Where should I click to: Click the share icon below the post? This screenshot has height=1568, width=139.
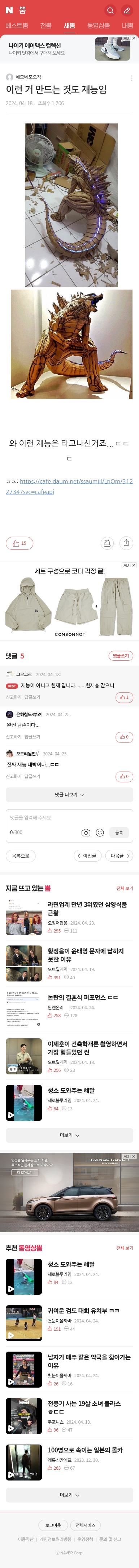(126, 543)
